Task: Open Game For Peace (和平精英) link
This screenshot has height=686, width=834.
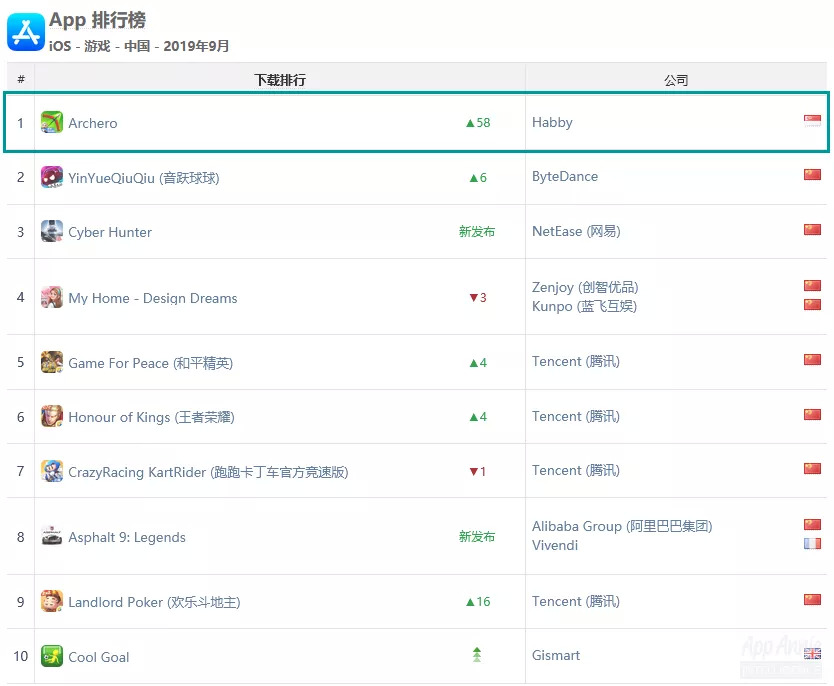Action: pyautogui.click(x=151, y=363)
